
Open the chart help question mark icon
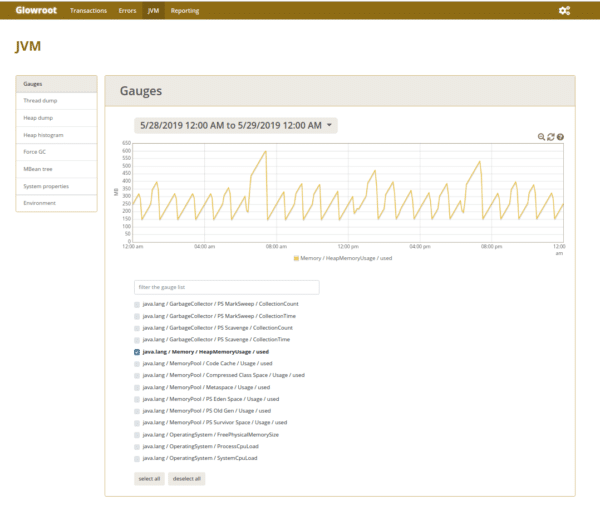coord(560,137)
